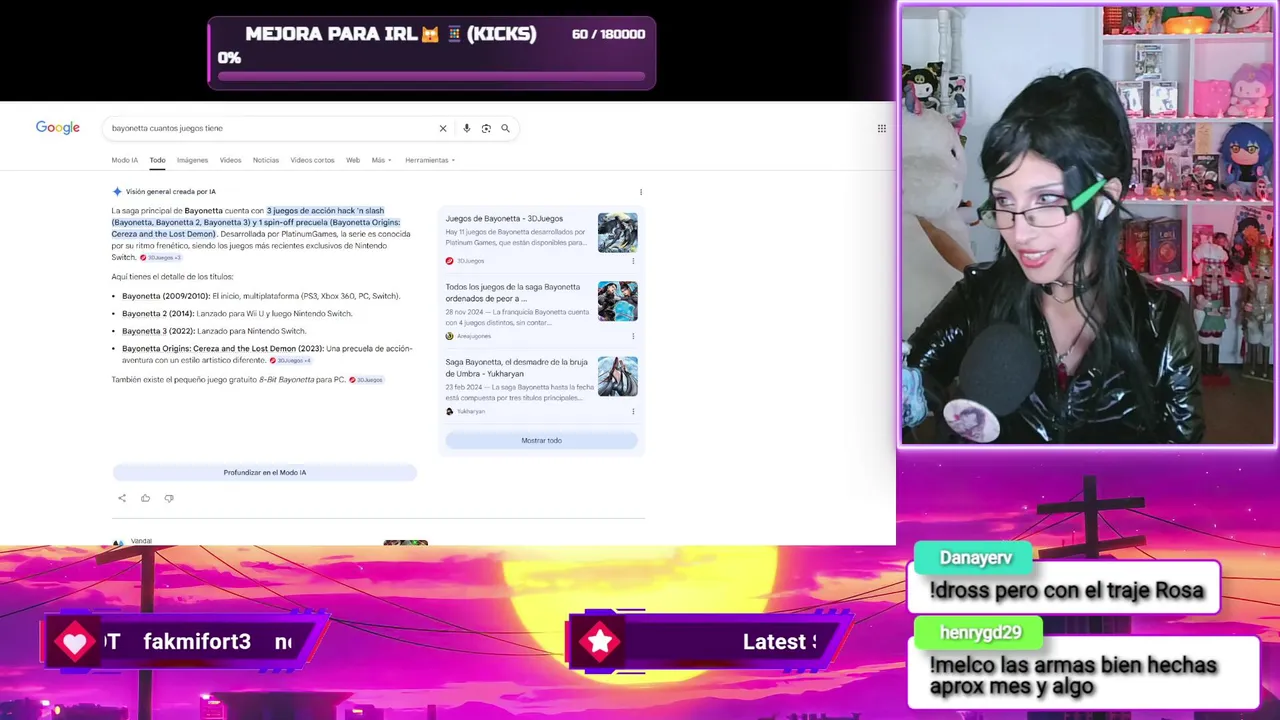Click the Bayonetta 3 (2022) bullet text
Viewport: 1280px width, 720px height.
214,331
